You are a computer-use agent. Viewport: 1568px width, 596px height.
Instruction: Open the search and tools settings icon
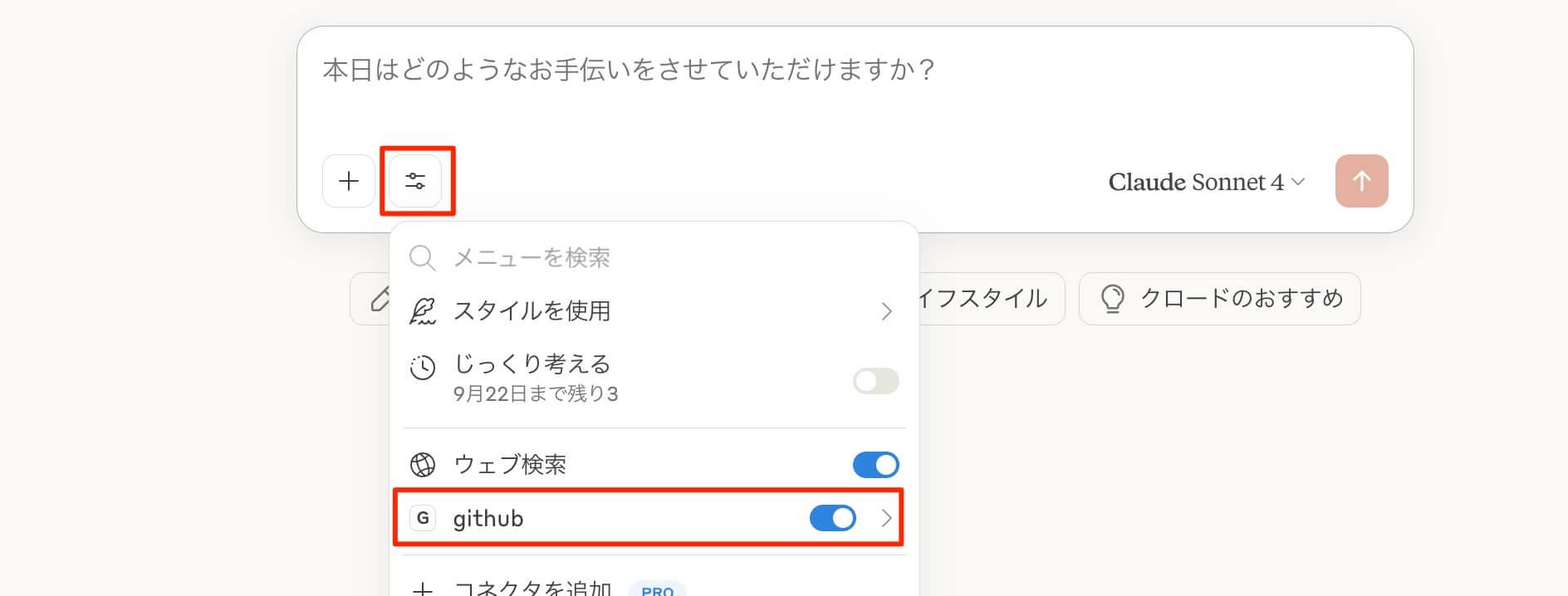coord(415,181)
